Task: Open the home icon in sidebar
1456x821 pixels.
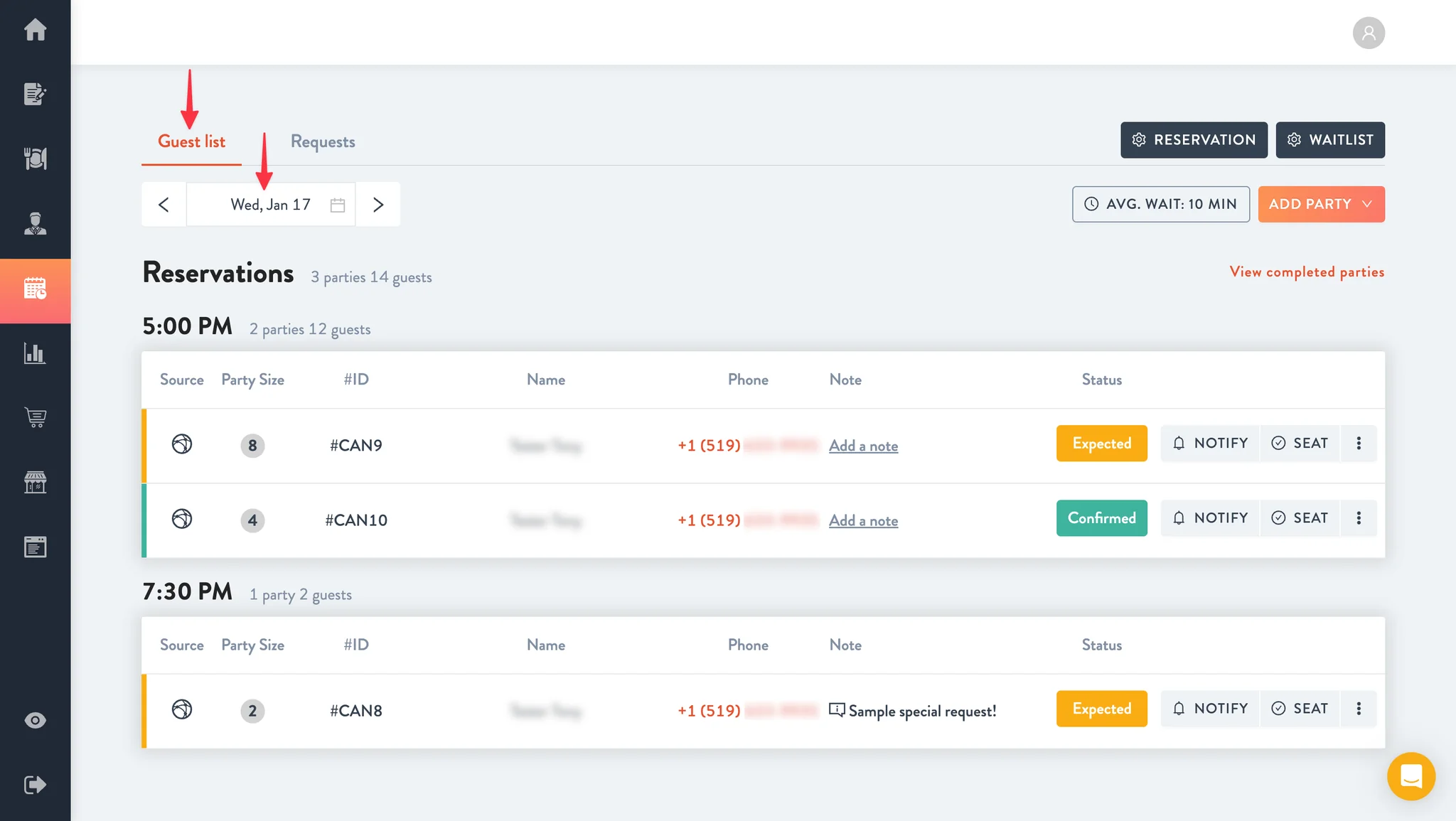Action: pos(35,30)
